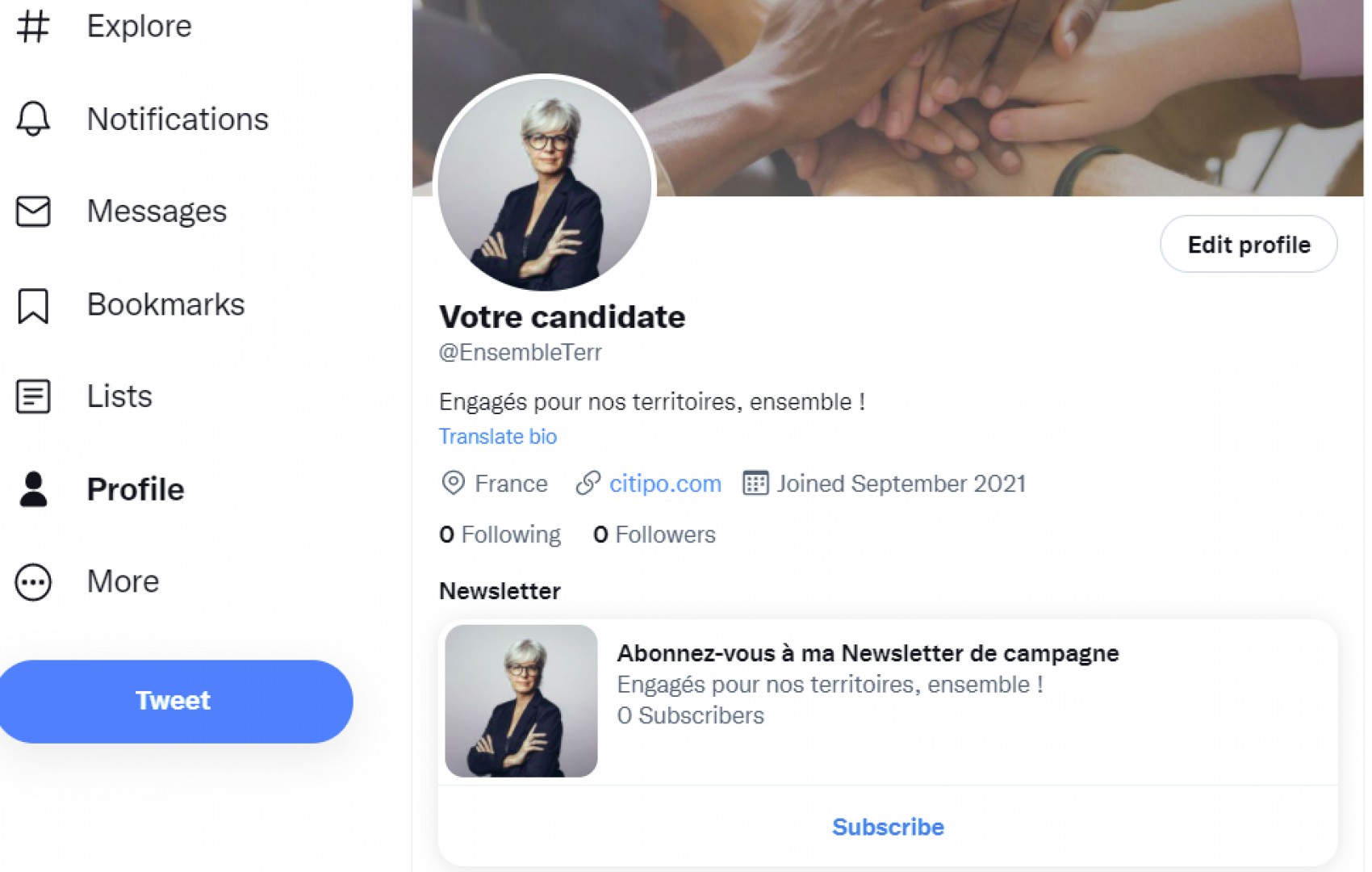This screenshot has width=1372, height=872.
Task: View the 0 Following list
Action: [500, 535]
